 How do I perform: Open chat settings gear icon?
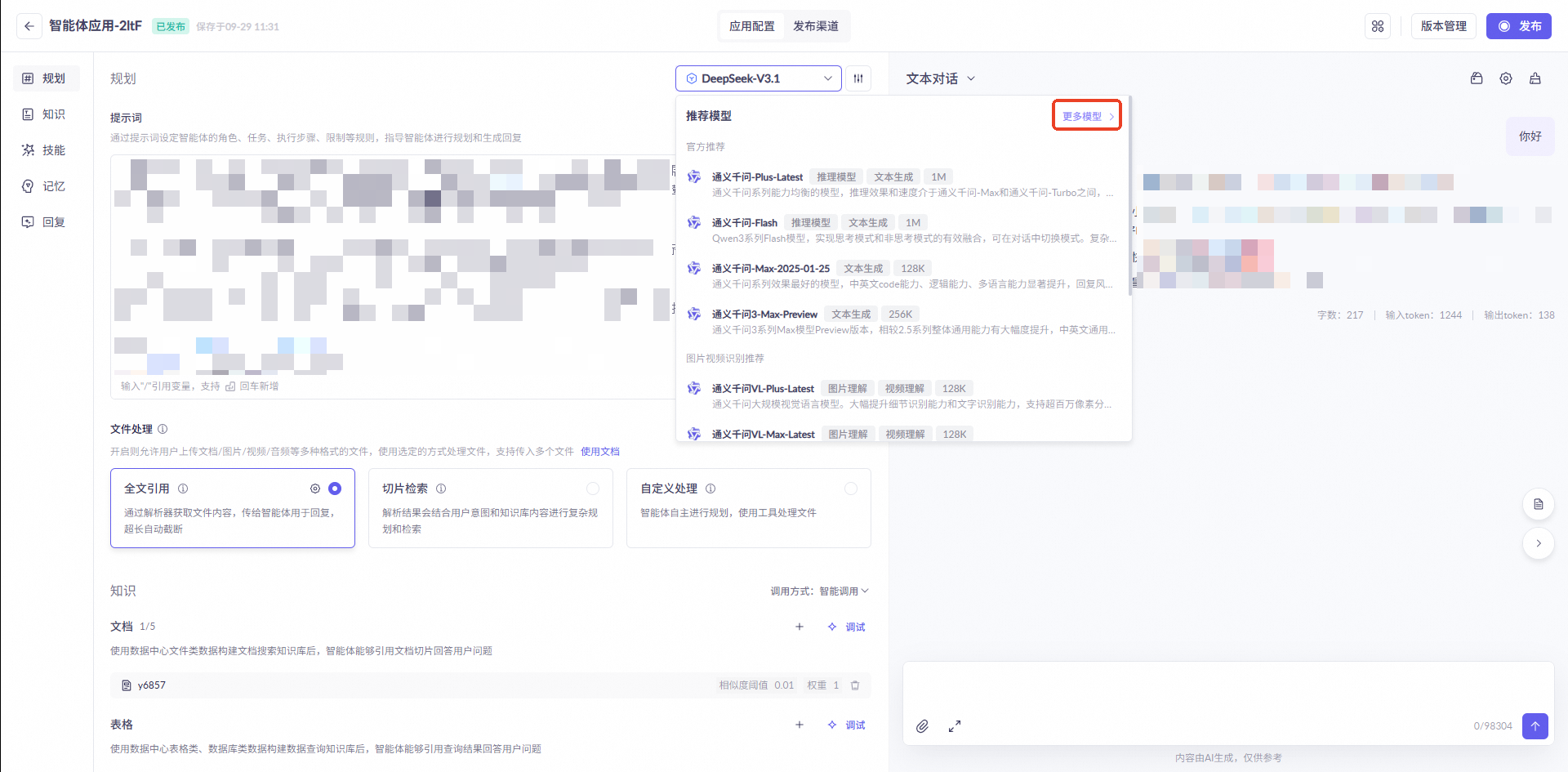pos(1506,78)
